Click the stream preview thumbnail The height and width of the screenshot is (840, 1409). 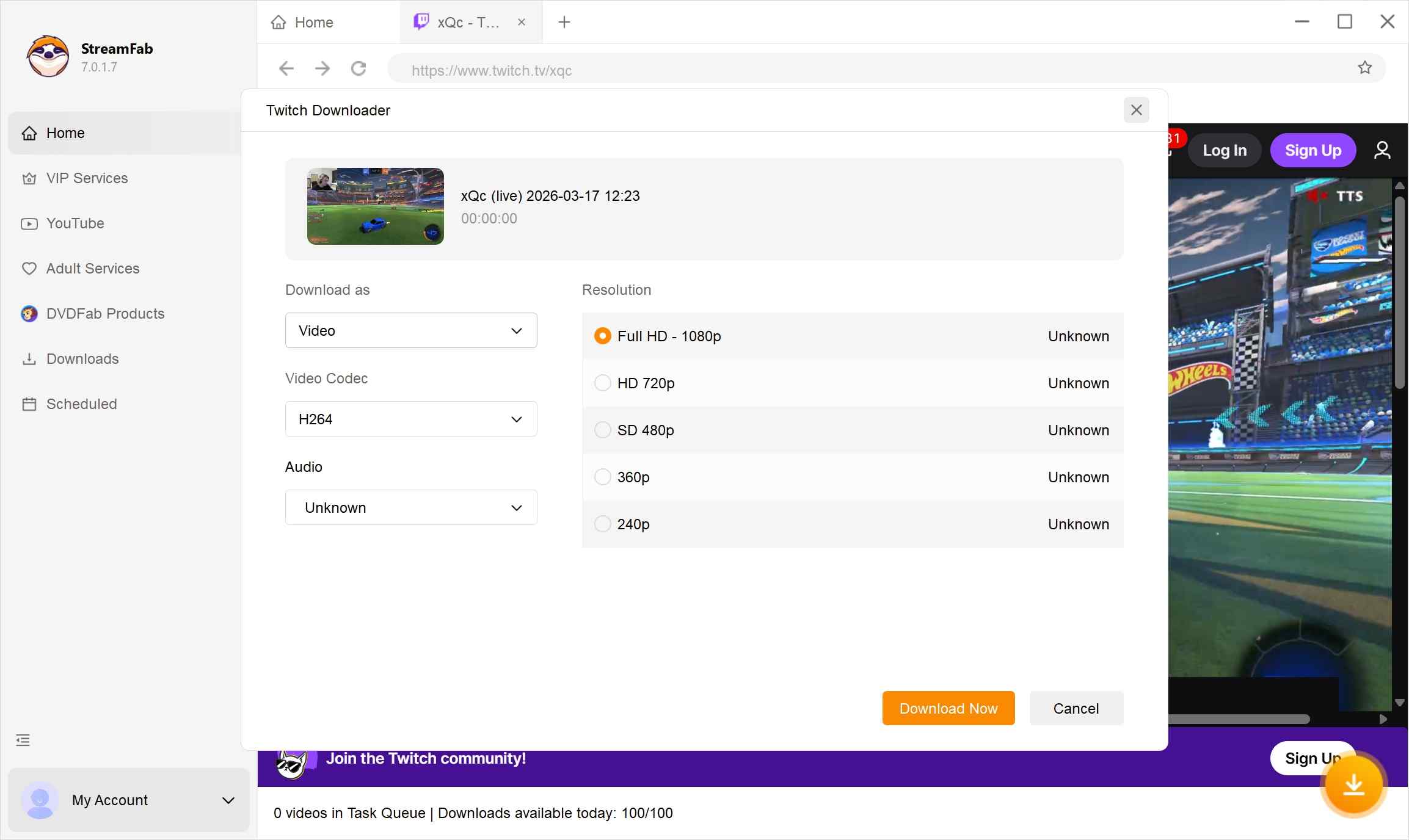[x=374, y=206]
